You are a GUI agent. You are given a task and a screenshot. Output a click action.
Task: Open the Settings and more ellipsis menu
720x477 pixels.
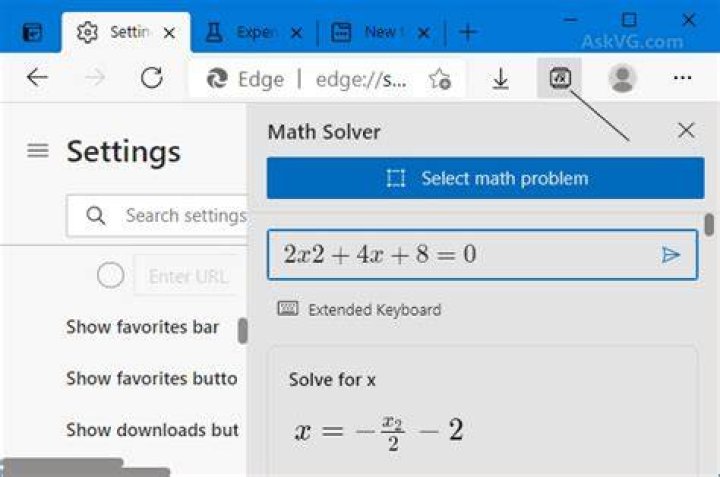coord(682,78)
